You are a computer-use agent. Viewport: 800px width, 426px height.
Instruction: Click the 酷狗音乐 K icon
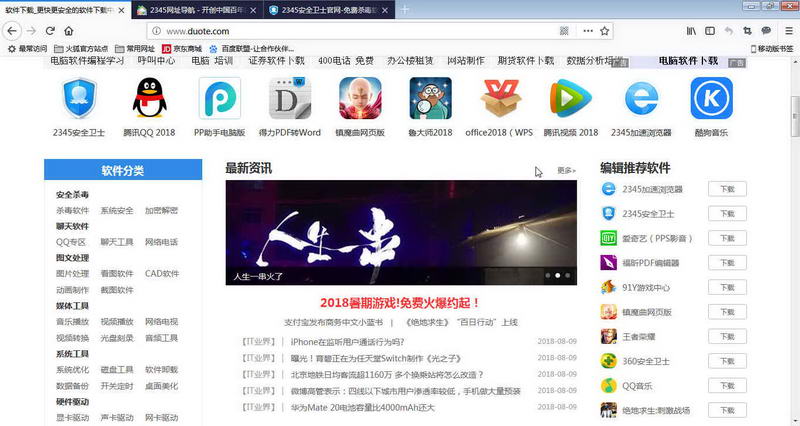[x=711, y=99]
